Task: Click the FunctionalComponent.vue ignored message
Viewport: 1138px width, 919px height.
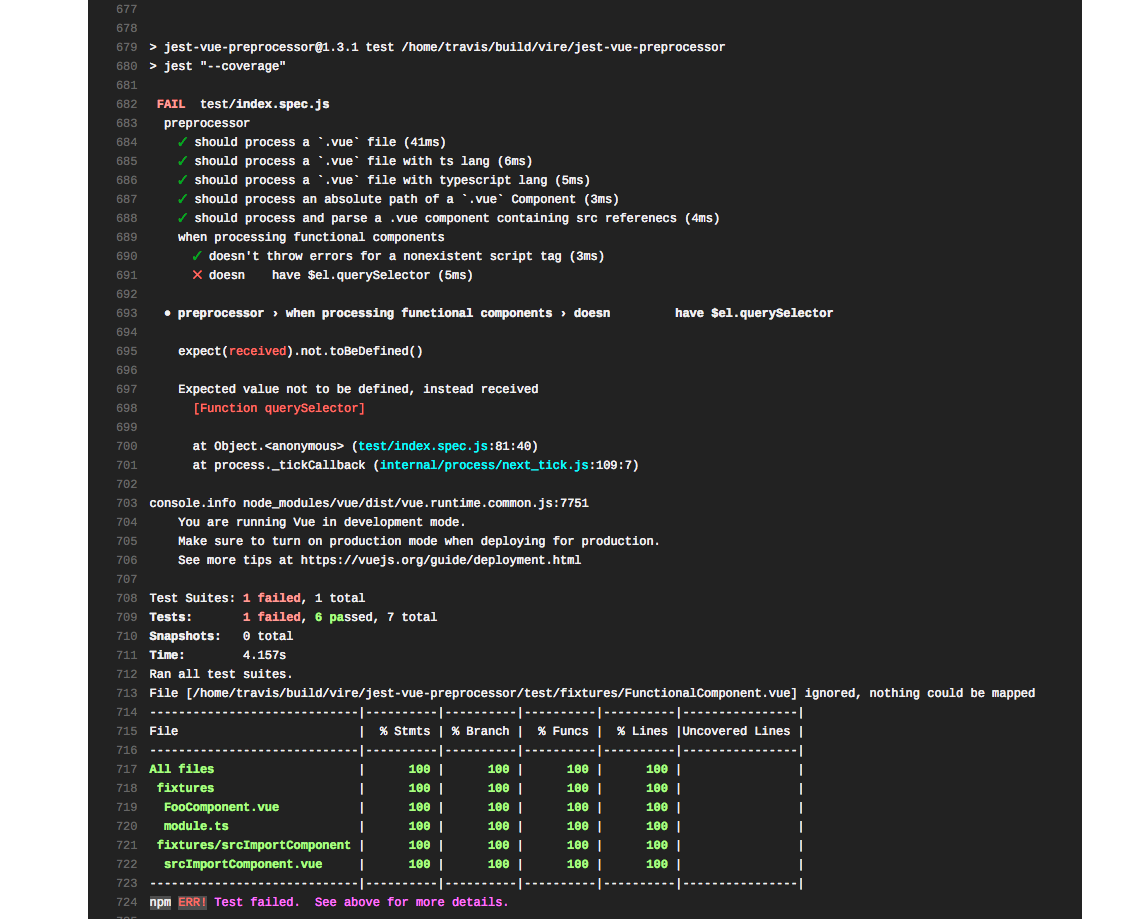Action: point(592,693)
